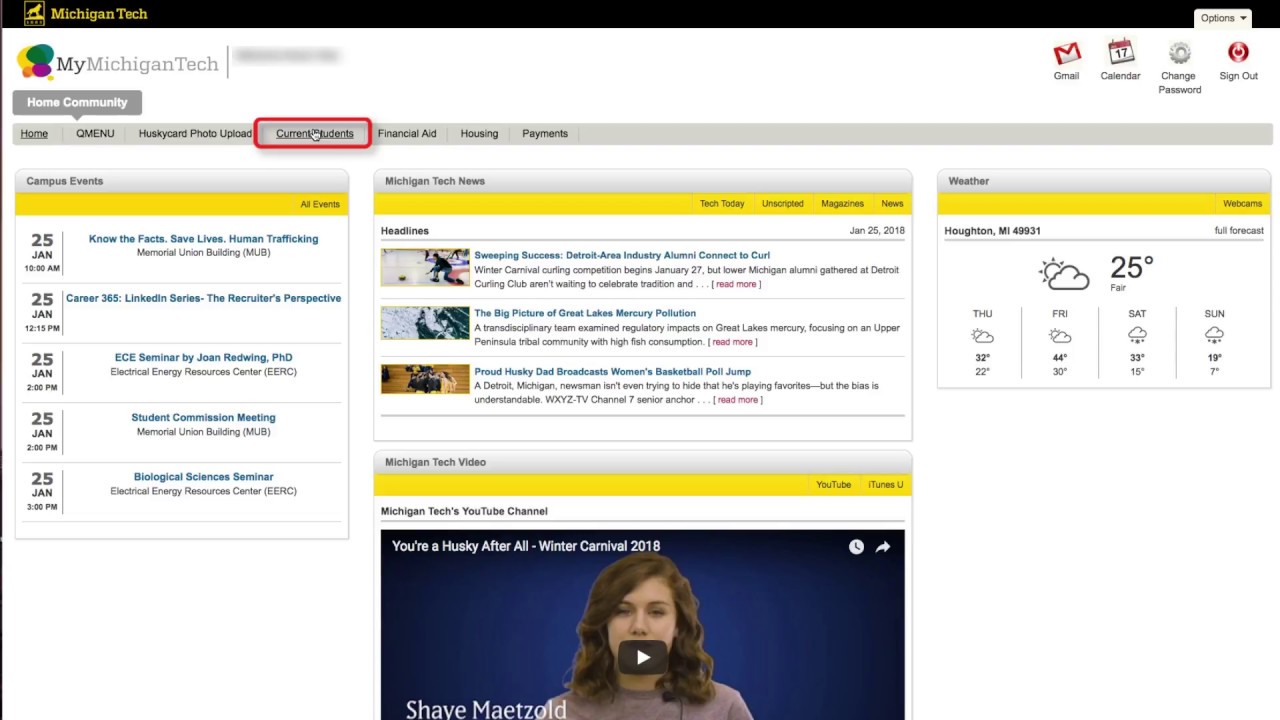Image resolution: width=1280 pixels, height=720 pixels.
Task: Open Proud Husky Dad basketball headline
Action: point(612,371)
